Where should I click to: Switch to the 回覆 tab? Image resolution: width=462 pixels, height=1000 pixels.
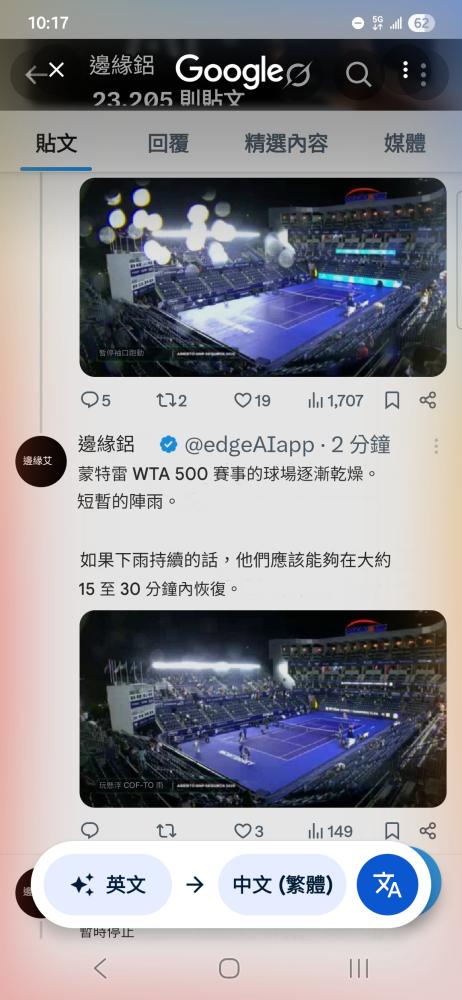click(168, 143)
